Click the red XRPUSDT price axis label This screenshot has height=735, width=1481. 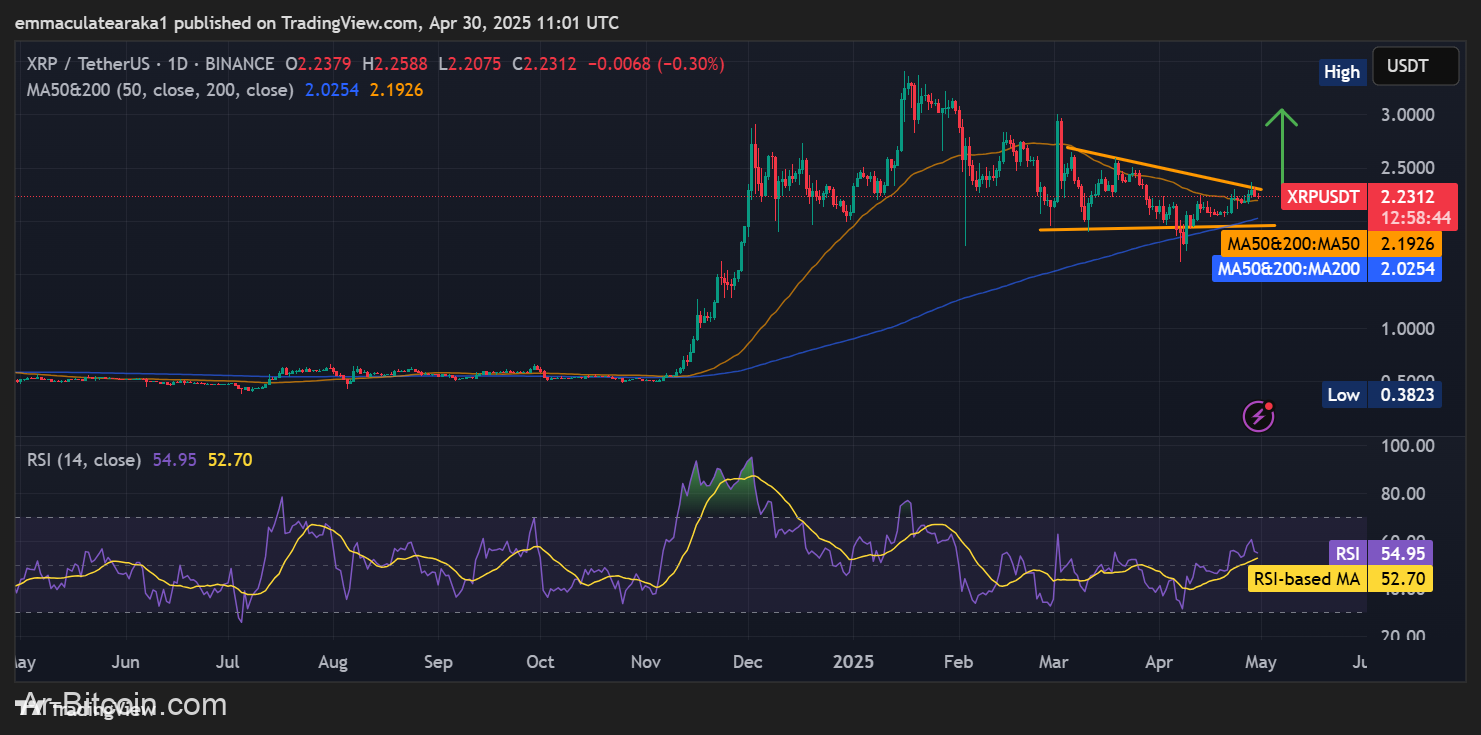coord(1323,197)
